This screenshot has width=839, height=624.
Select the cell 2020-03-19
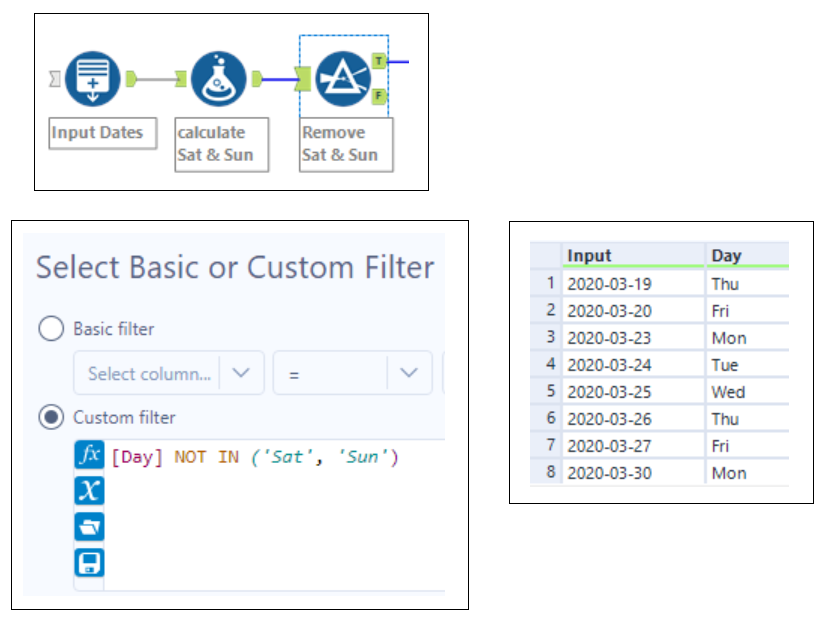click(633, 284)
